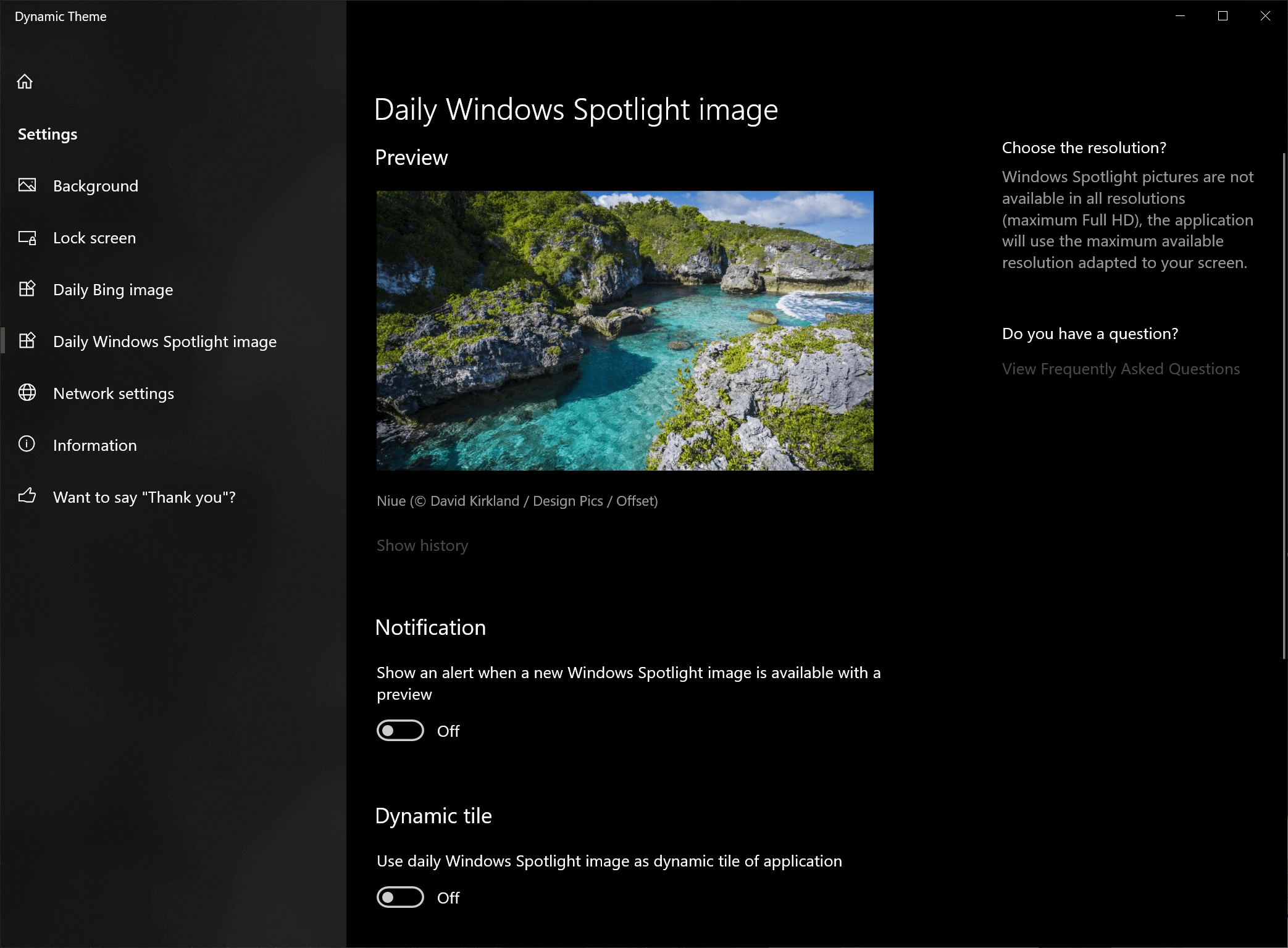Select the Settings menu item
The width and height of the screenshot is (1288, 948).
[48, 133]
